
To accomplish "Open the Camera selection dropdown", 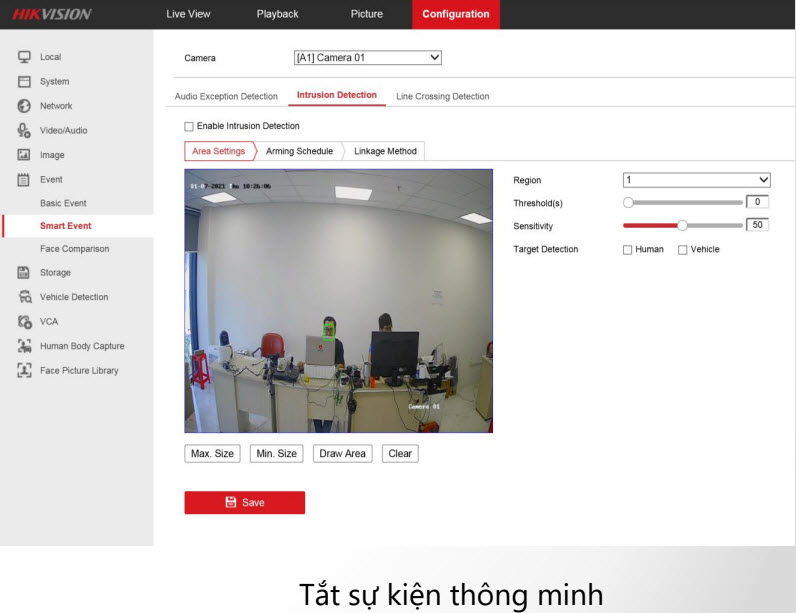I will click(x=367, y=58).
